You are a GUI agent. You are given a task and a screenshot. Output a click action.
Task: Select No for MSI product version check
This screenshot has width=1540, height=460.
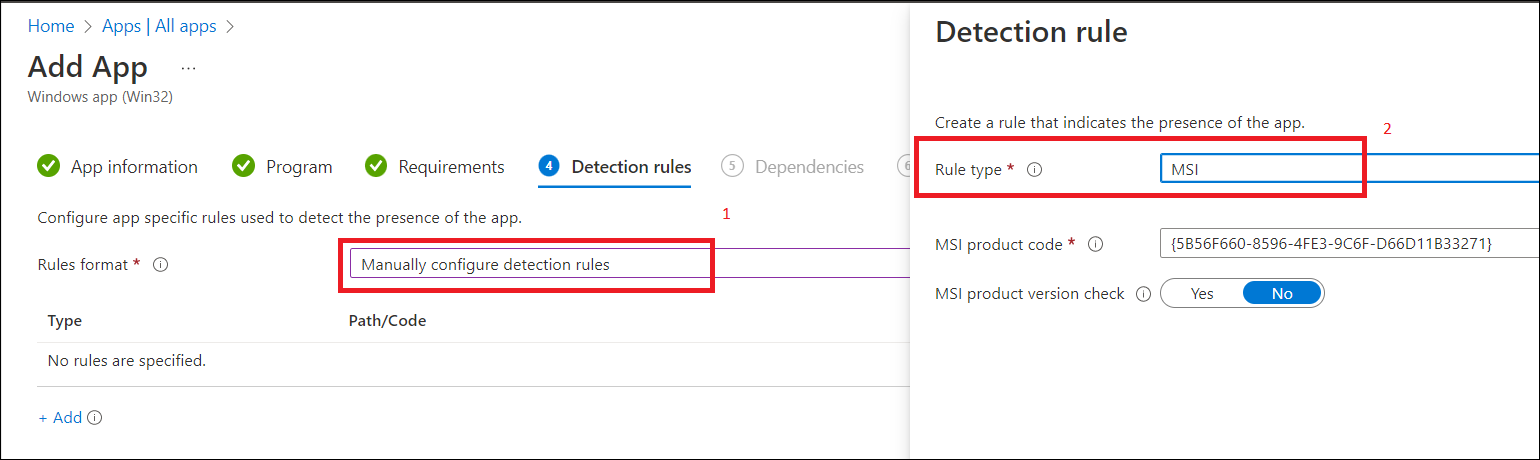coord(1282,294)
